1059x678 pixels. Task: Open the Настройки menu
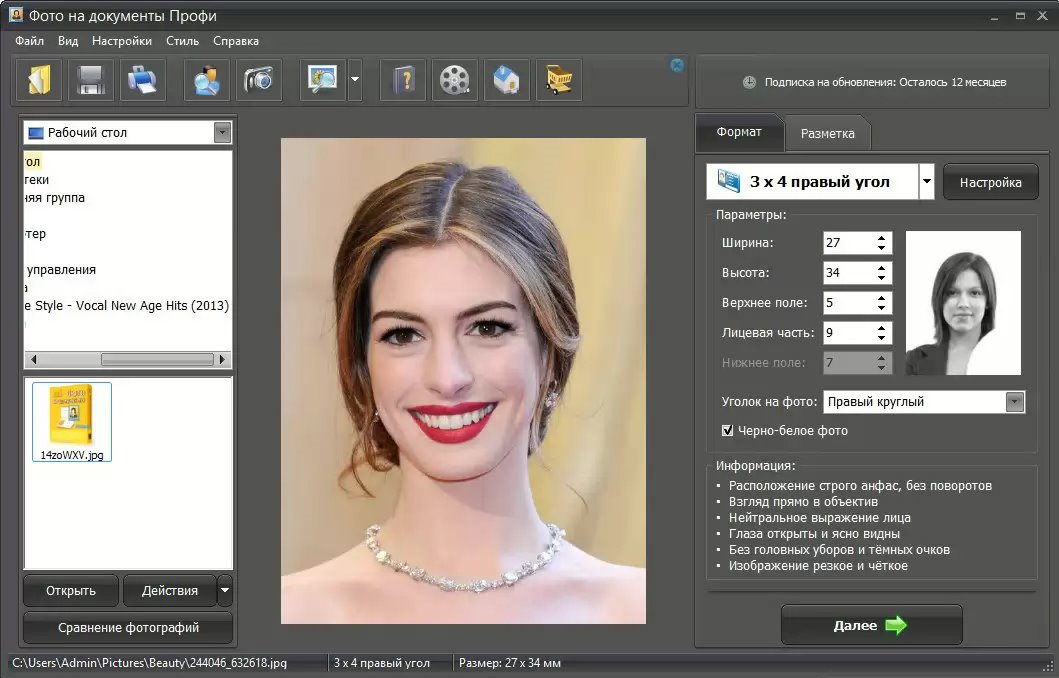[121, 41]
